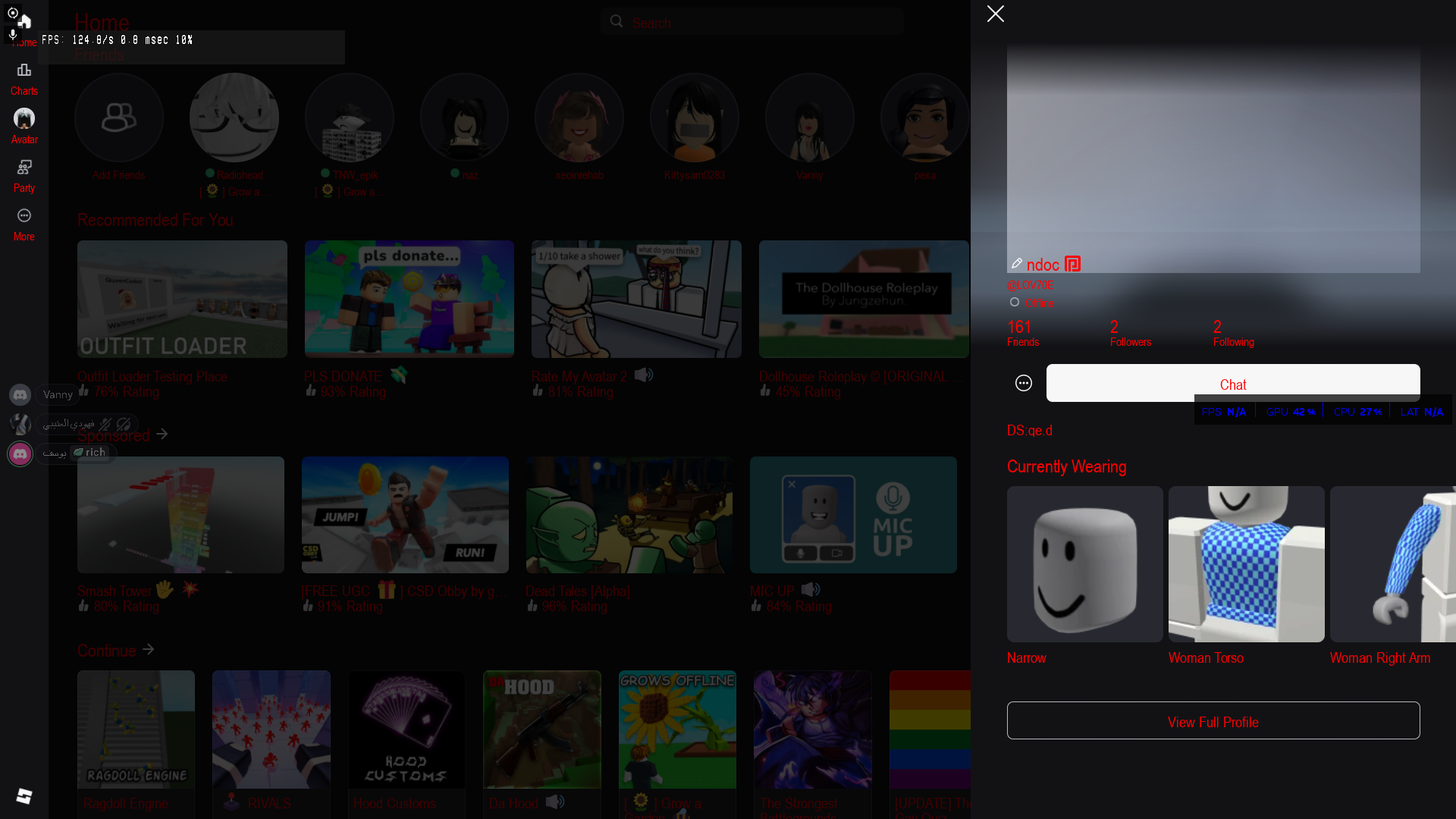Close the profile side panel

click(996, 14)
